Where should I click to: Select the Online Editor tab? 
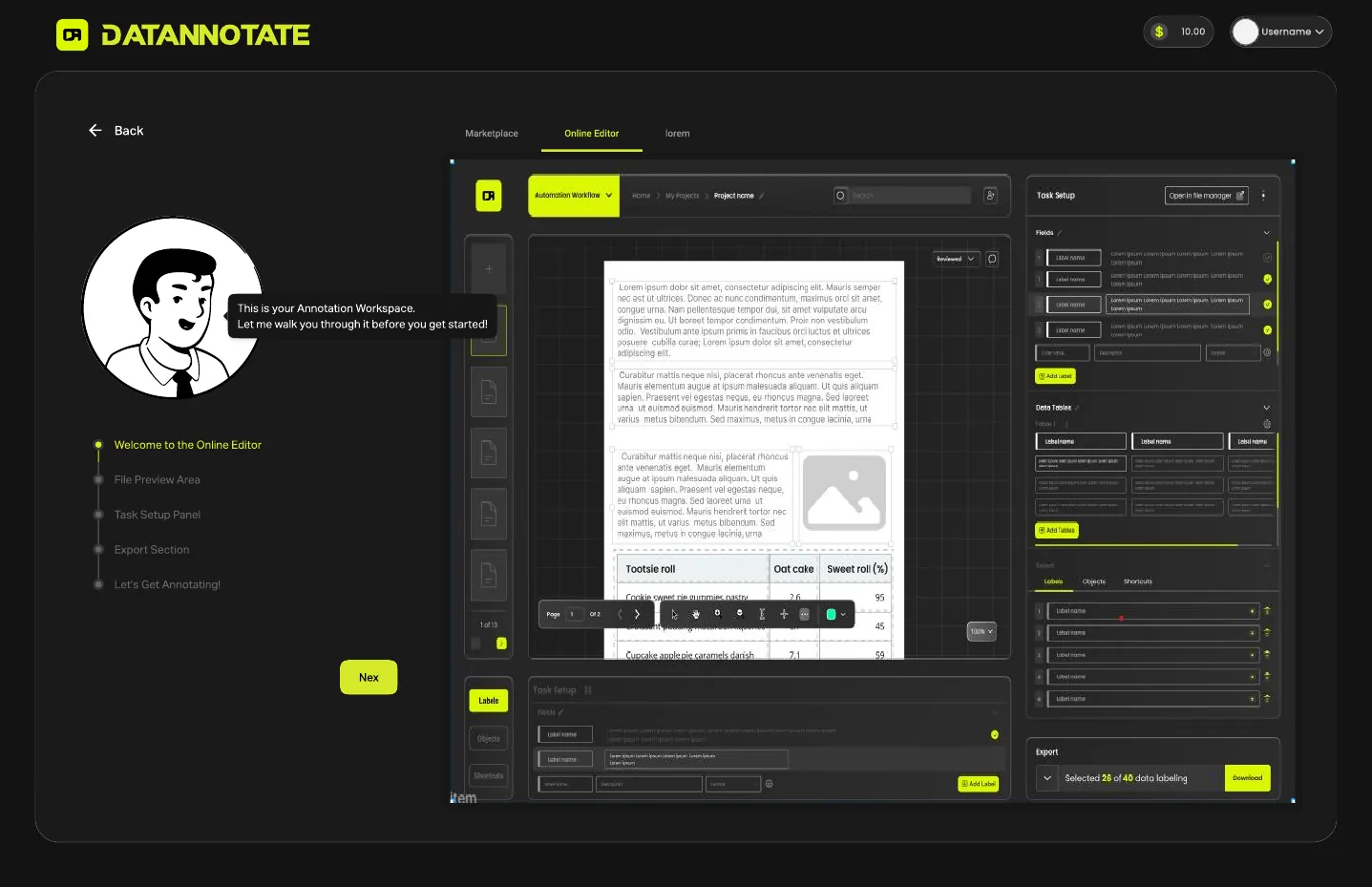(x=591, y=134)
